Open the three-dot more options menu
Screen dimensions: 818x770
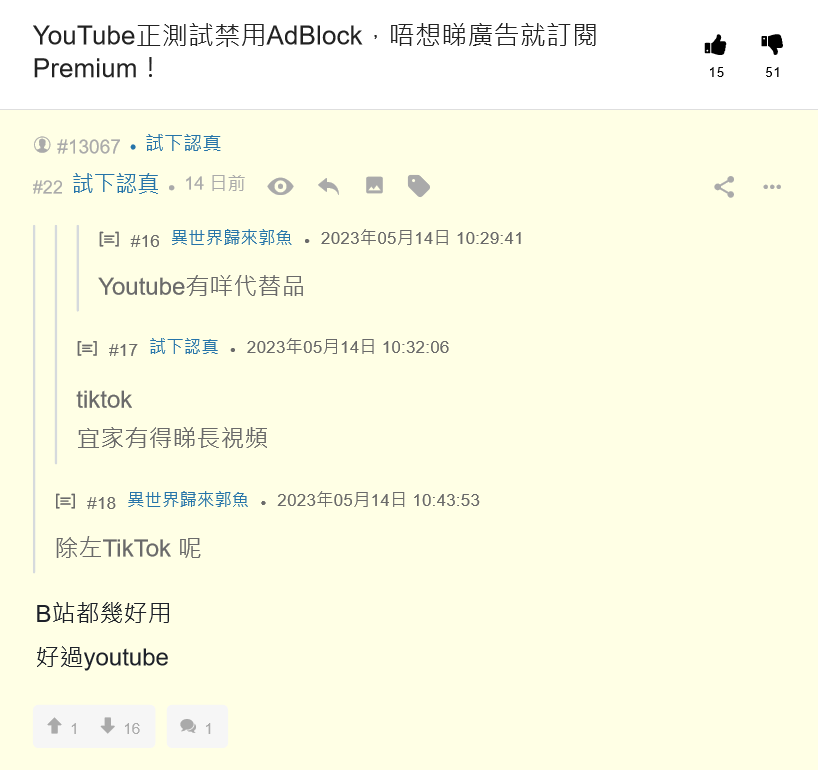pyautogui.click(x=772, y=187)
